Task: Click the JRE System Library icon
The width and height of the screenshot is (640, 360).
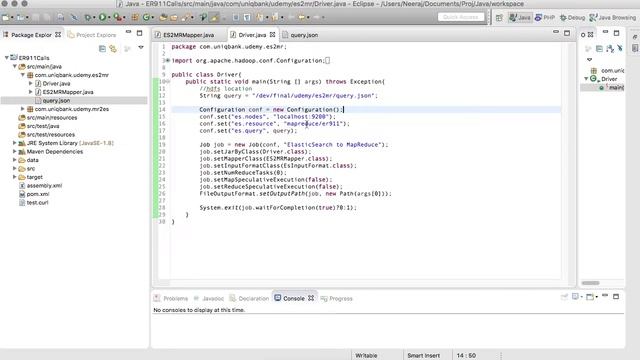Action: 22,143
